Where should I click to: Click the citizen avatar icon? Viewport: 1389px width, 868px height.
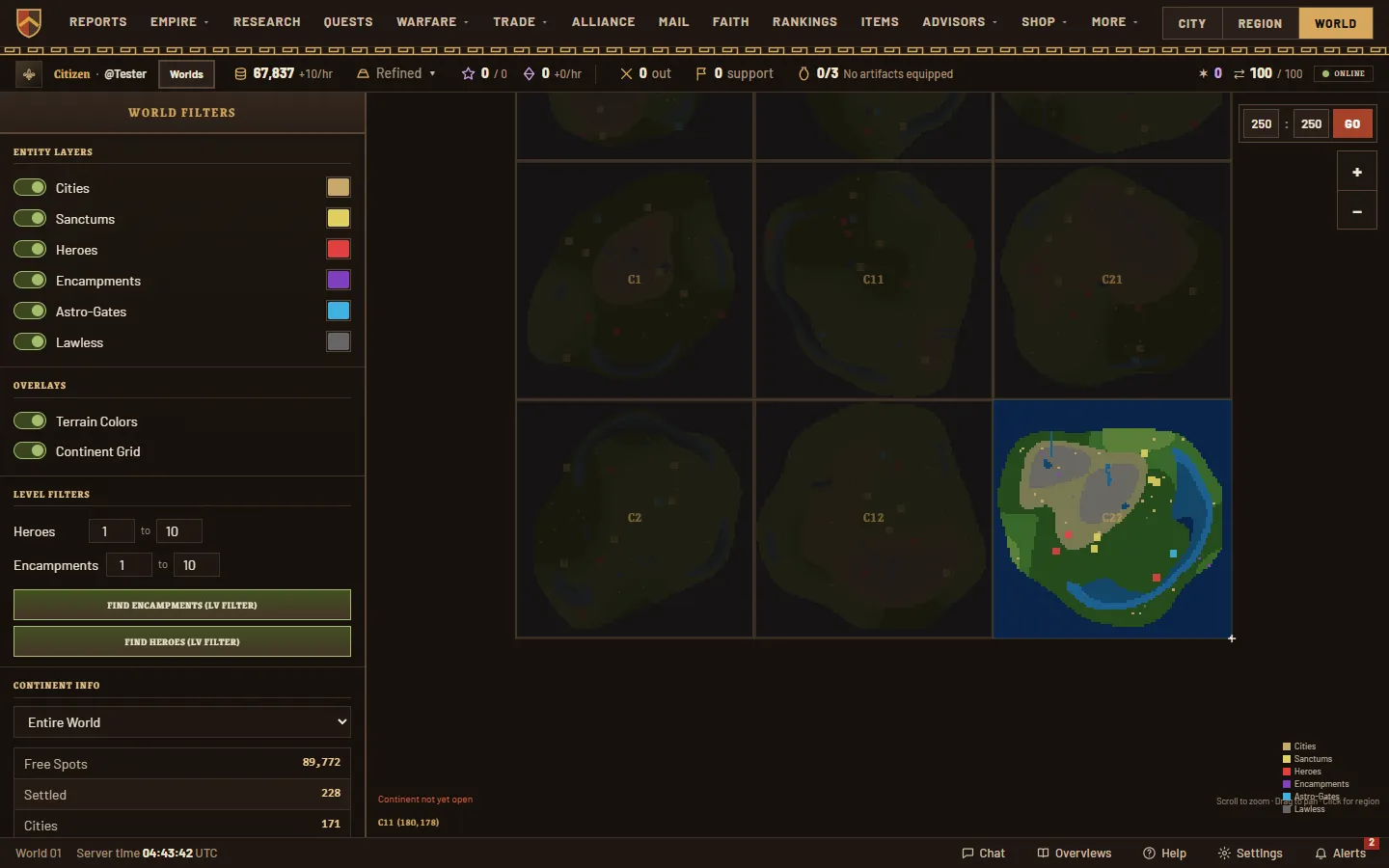(29, 74)
